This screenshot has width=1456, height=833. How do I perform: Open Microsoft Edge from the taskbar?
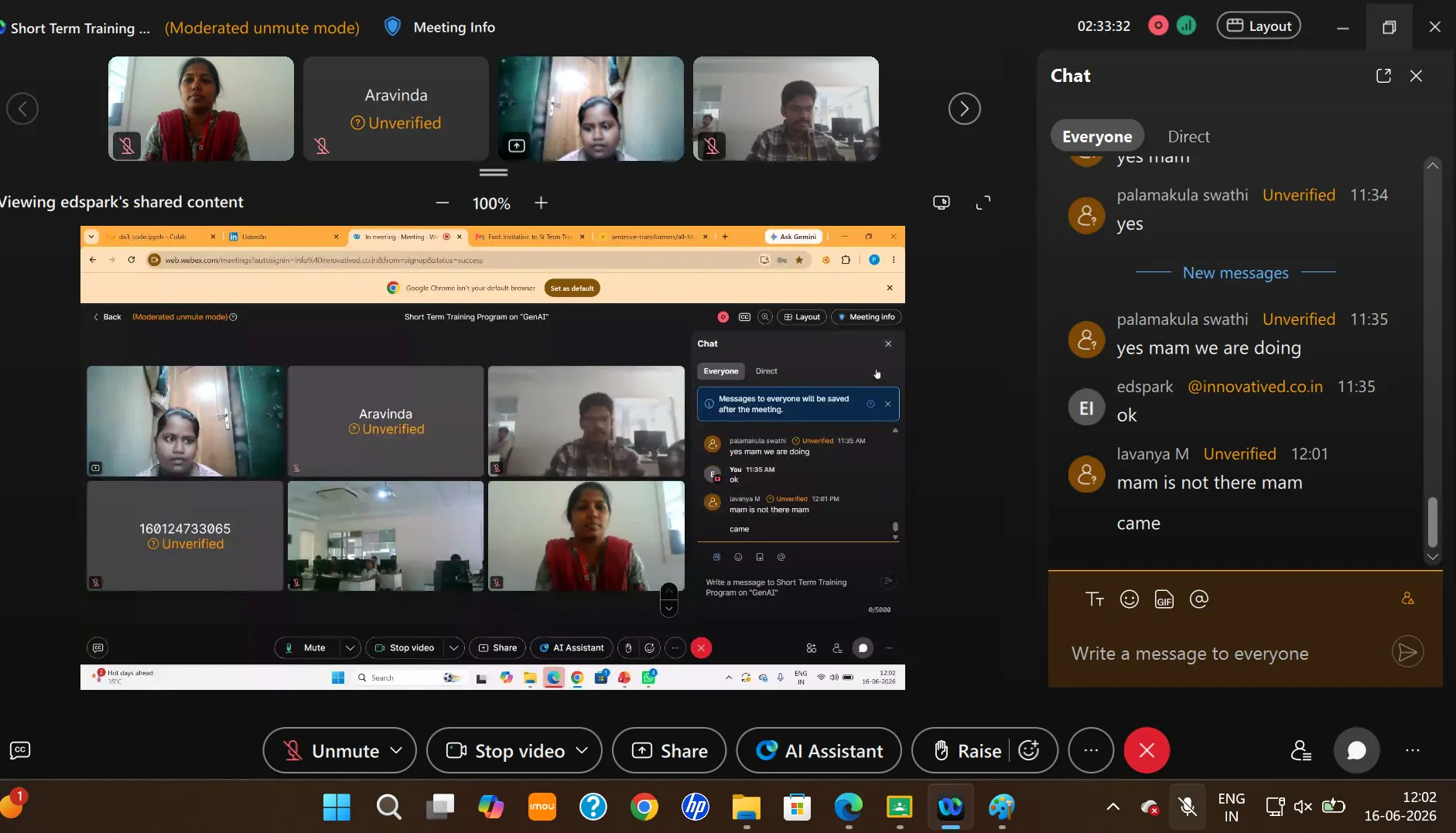coord(849,807)
